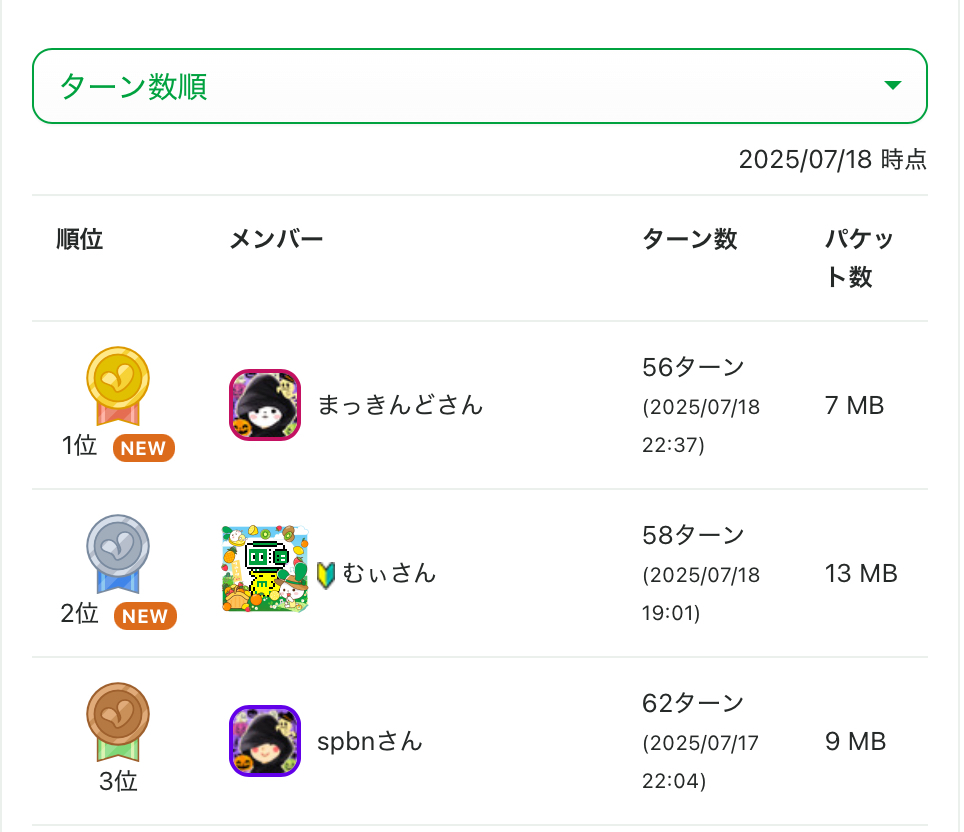Click the beginner mark icon beside むぃさん
This screenshot has height=832, width=964.
click(326, 574)
